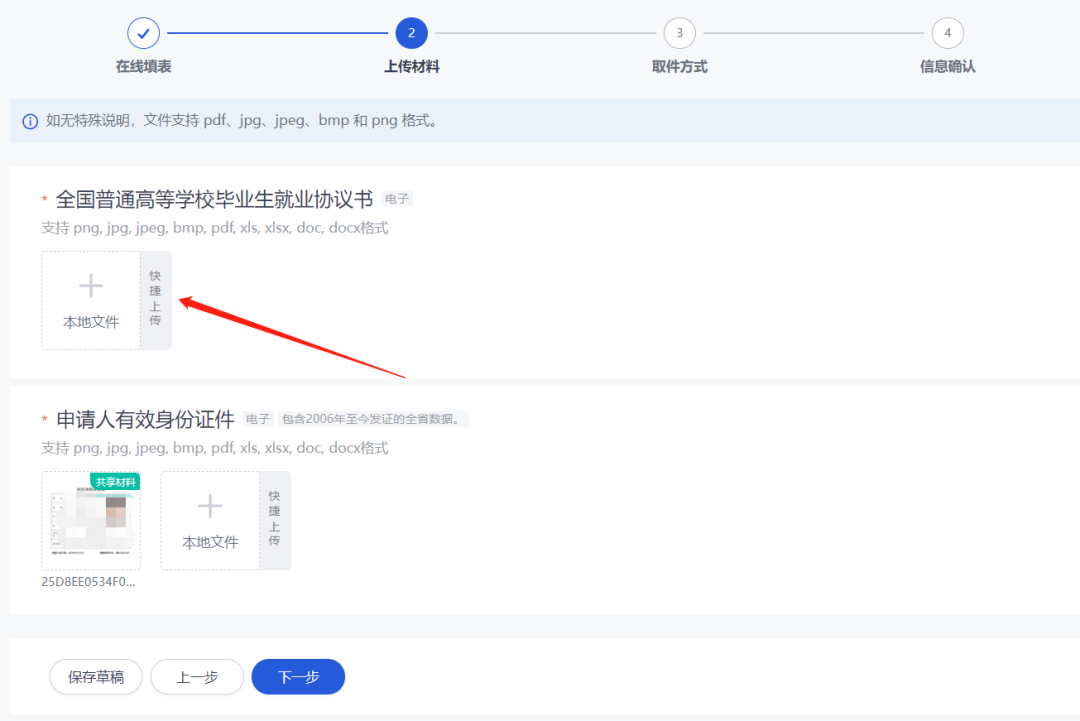The image size is (1080, 721).
Task: Expand the 电子 label beside 申请人有效身份证件
Action: point(258,418)
